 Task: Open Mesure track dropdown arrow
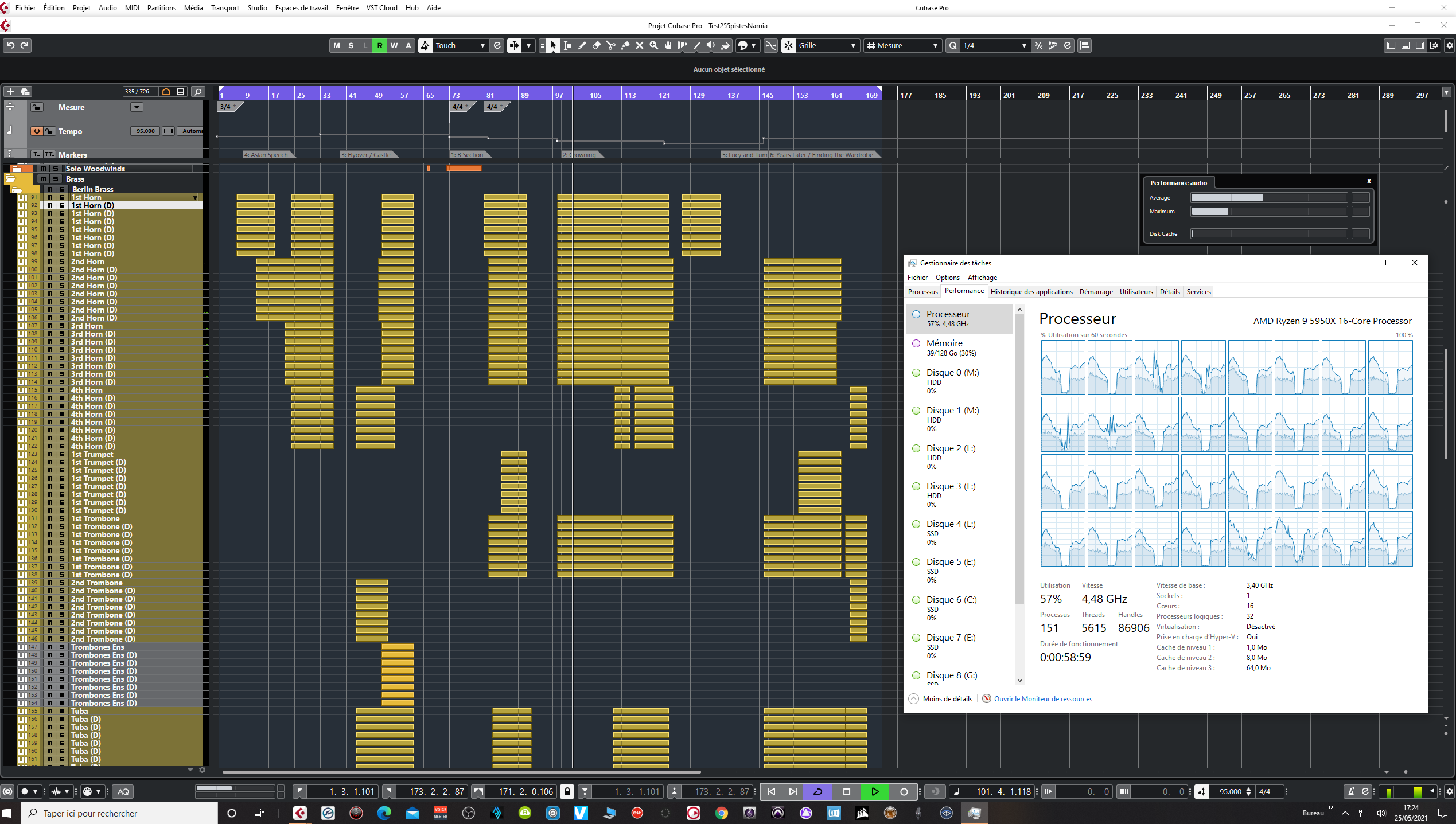tap(137, 107)
